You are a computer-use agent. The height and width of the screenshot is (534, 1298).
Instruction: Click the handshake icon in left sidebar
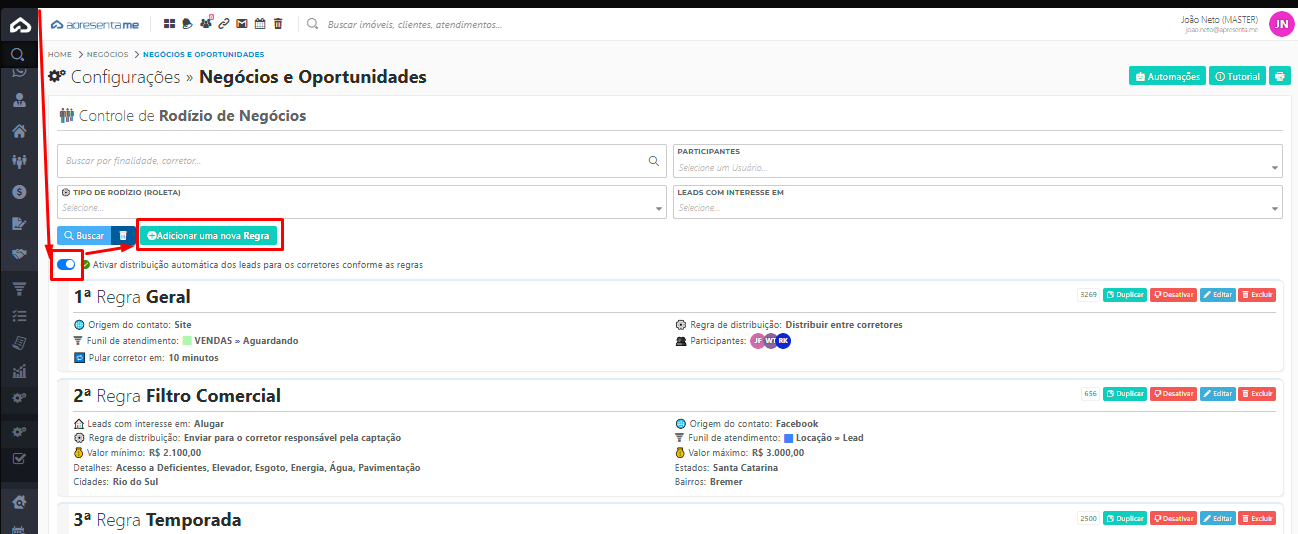click(x=18, y=255)
